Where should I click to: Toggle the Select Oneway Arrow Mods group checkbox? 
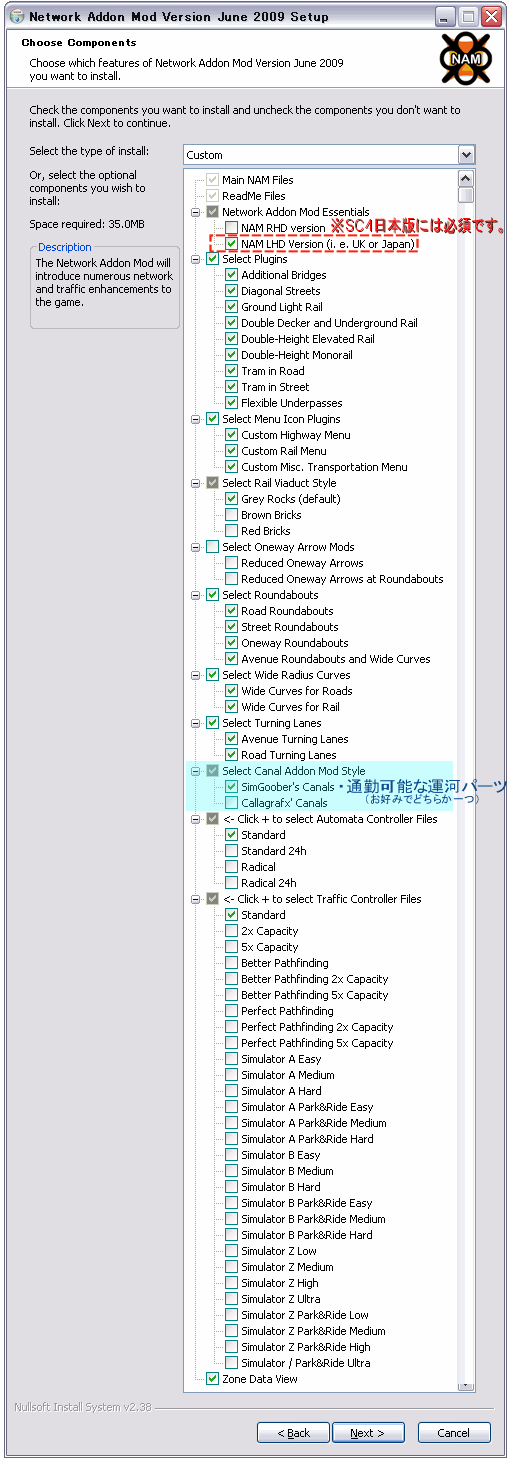click(x=212, y=547)
